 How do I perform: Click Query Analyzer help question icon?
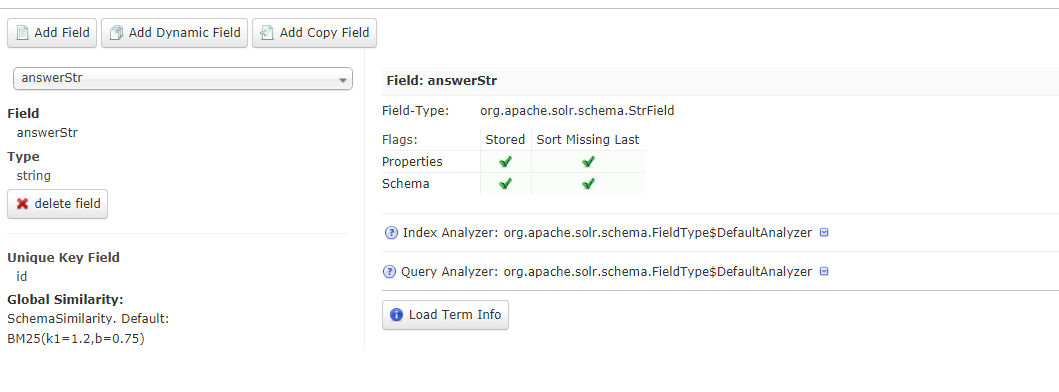[389, 272]
